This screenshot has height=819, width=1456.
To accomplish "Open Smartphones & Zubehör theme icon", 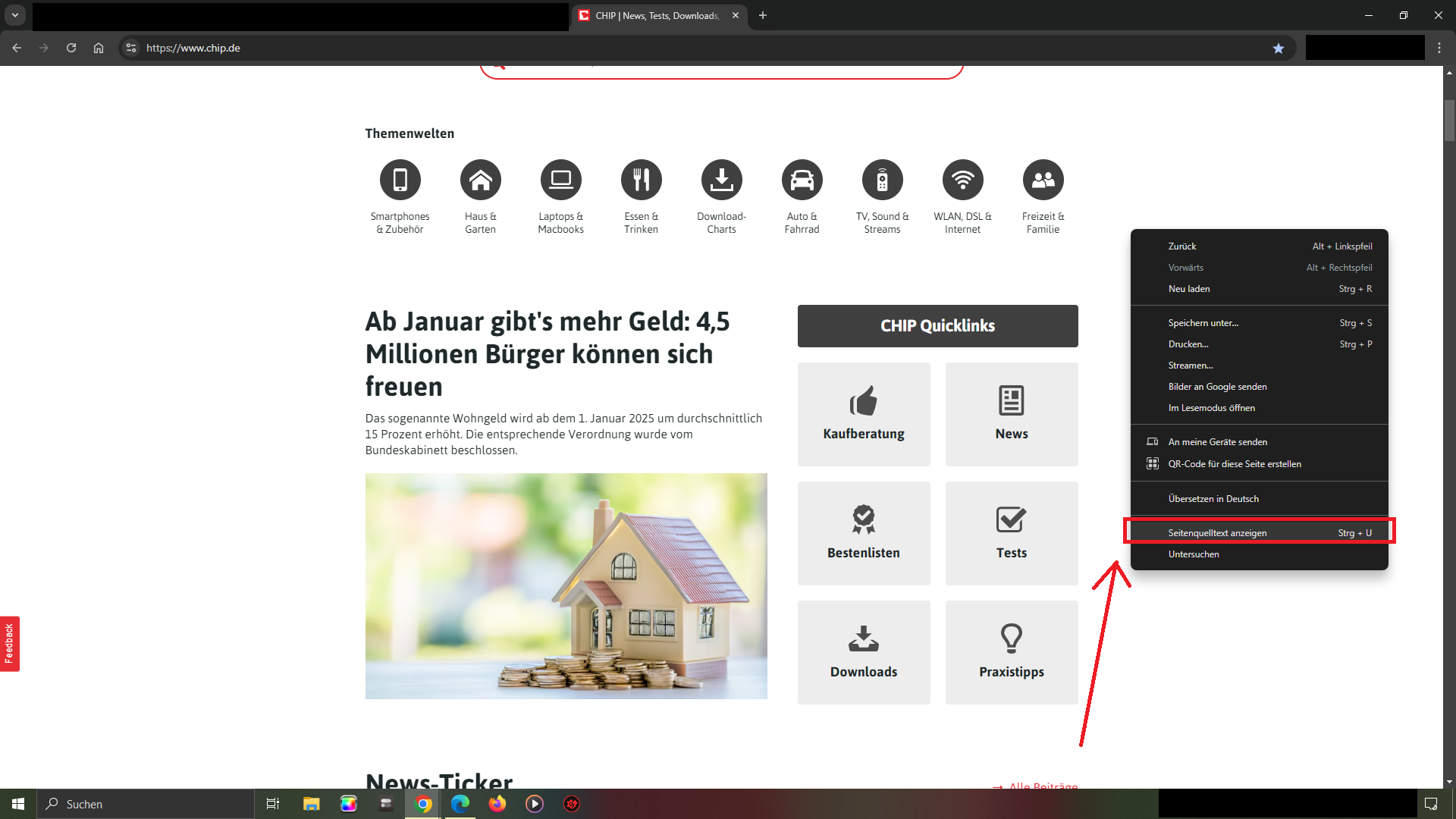I will tap(400, 180).
